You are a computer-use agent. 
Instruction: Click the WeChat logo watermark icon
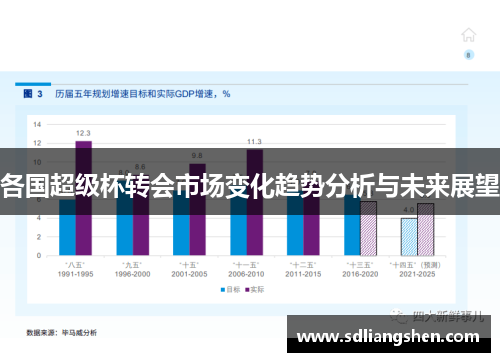[x=399, y=316]
